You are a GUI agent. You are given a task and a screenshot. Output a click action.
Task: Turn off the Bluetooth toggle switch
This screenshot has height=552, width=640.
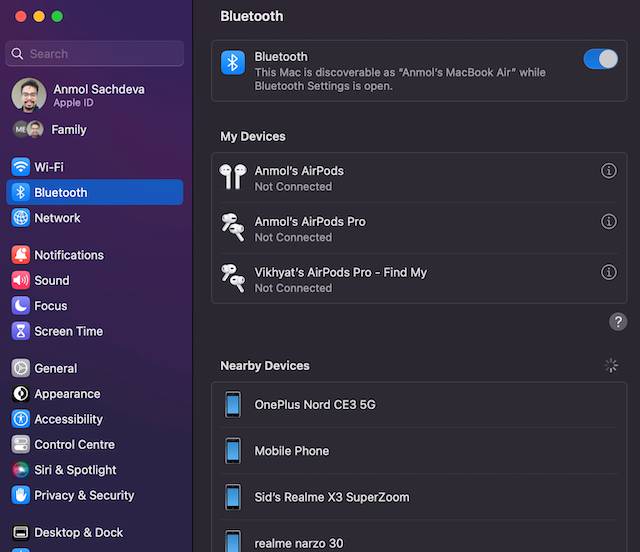point(600,59)
